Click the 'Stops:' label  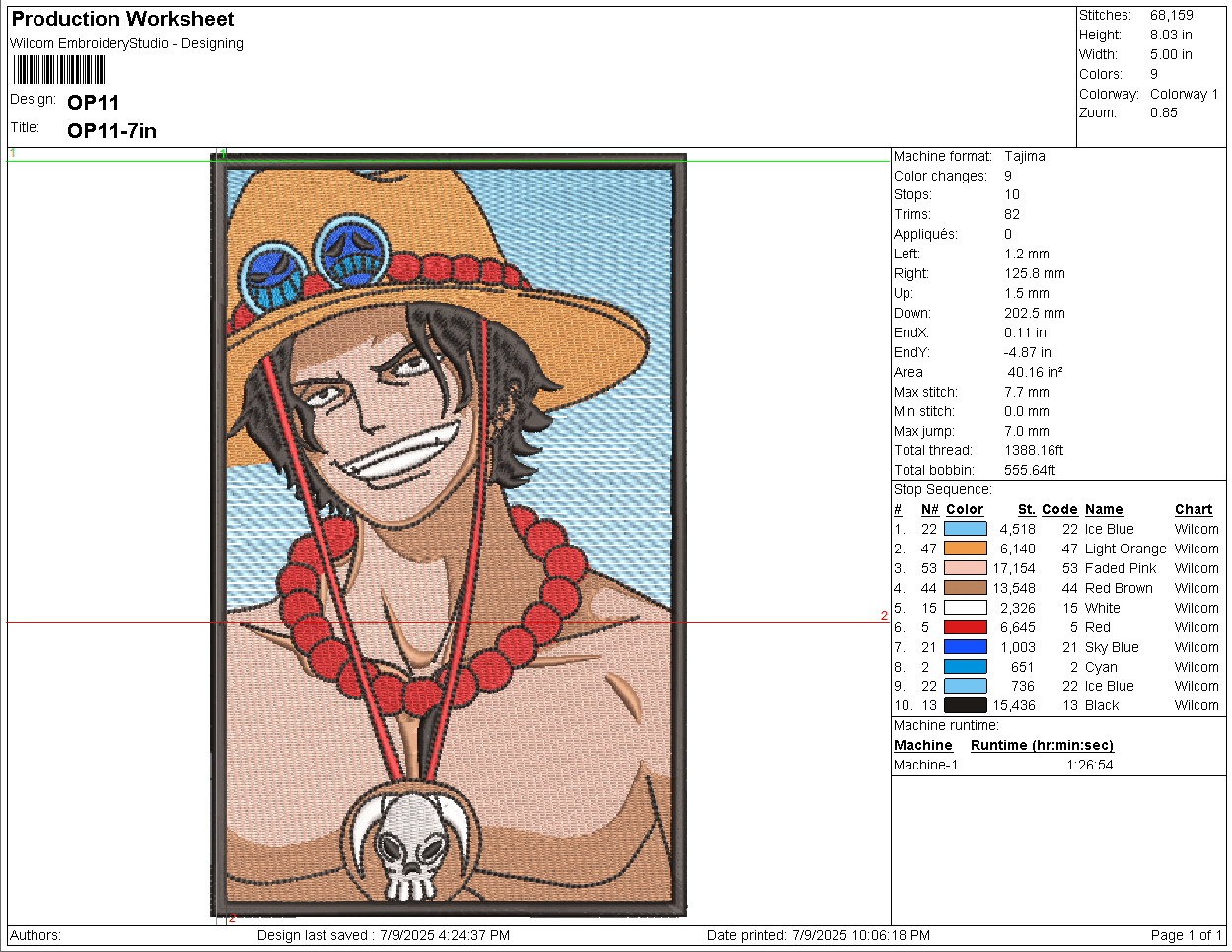(913, 194)
